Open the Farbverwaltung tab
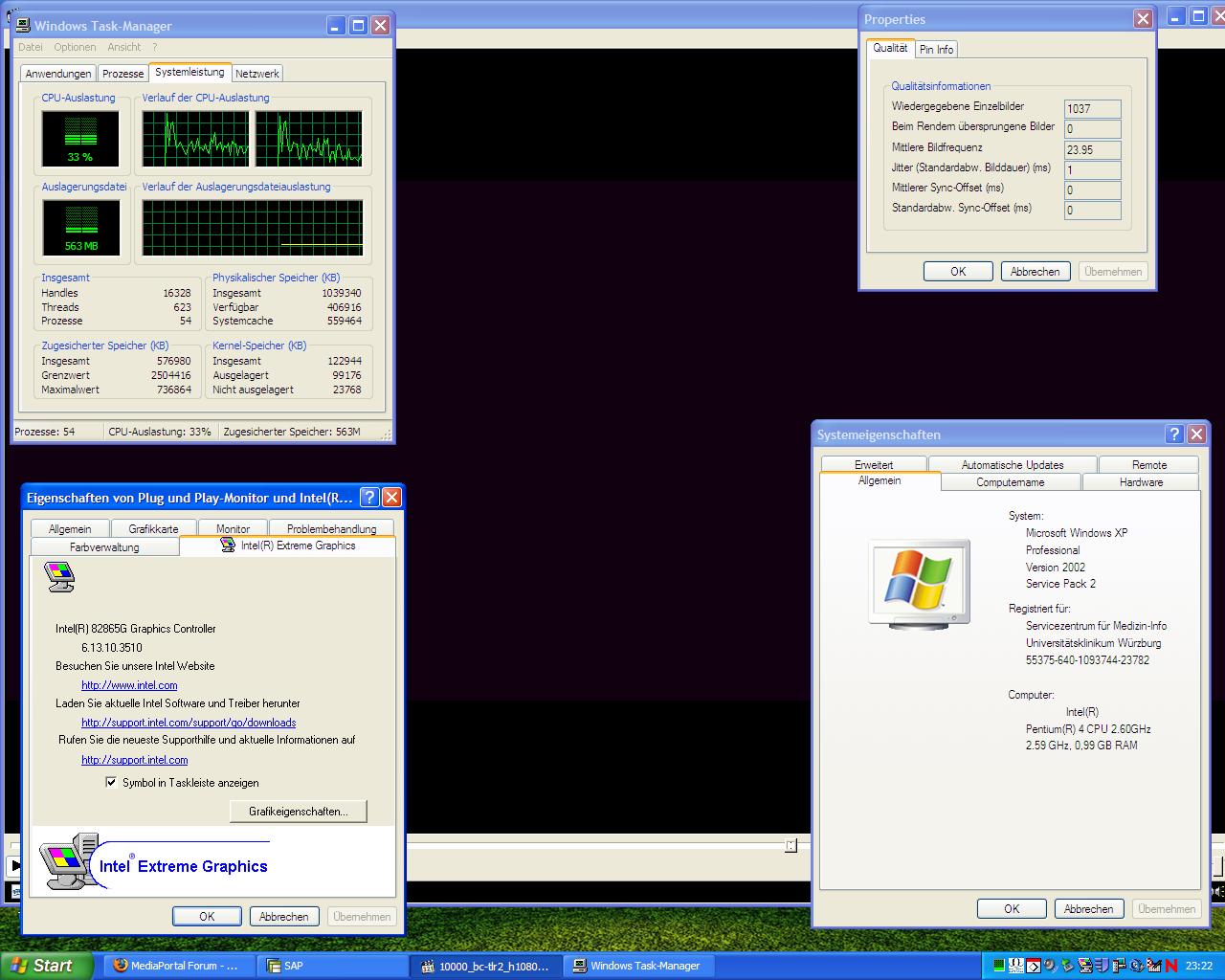Screen dimensions: 1225x980 pos(104,547)
